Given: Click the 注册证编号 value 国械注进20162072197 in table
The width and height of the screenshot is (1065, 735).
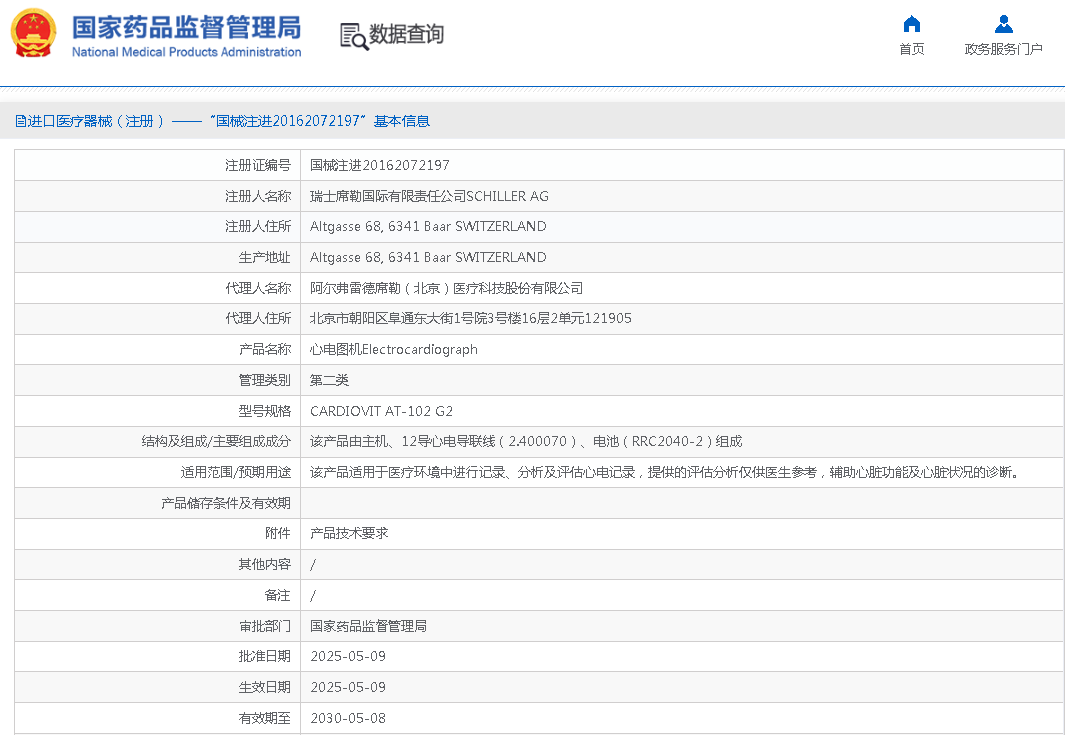Looking at the screenshot, I should pos(379,165).
